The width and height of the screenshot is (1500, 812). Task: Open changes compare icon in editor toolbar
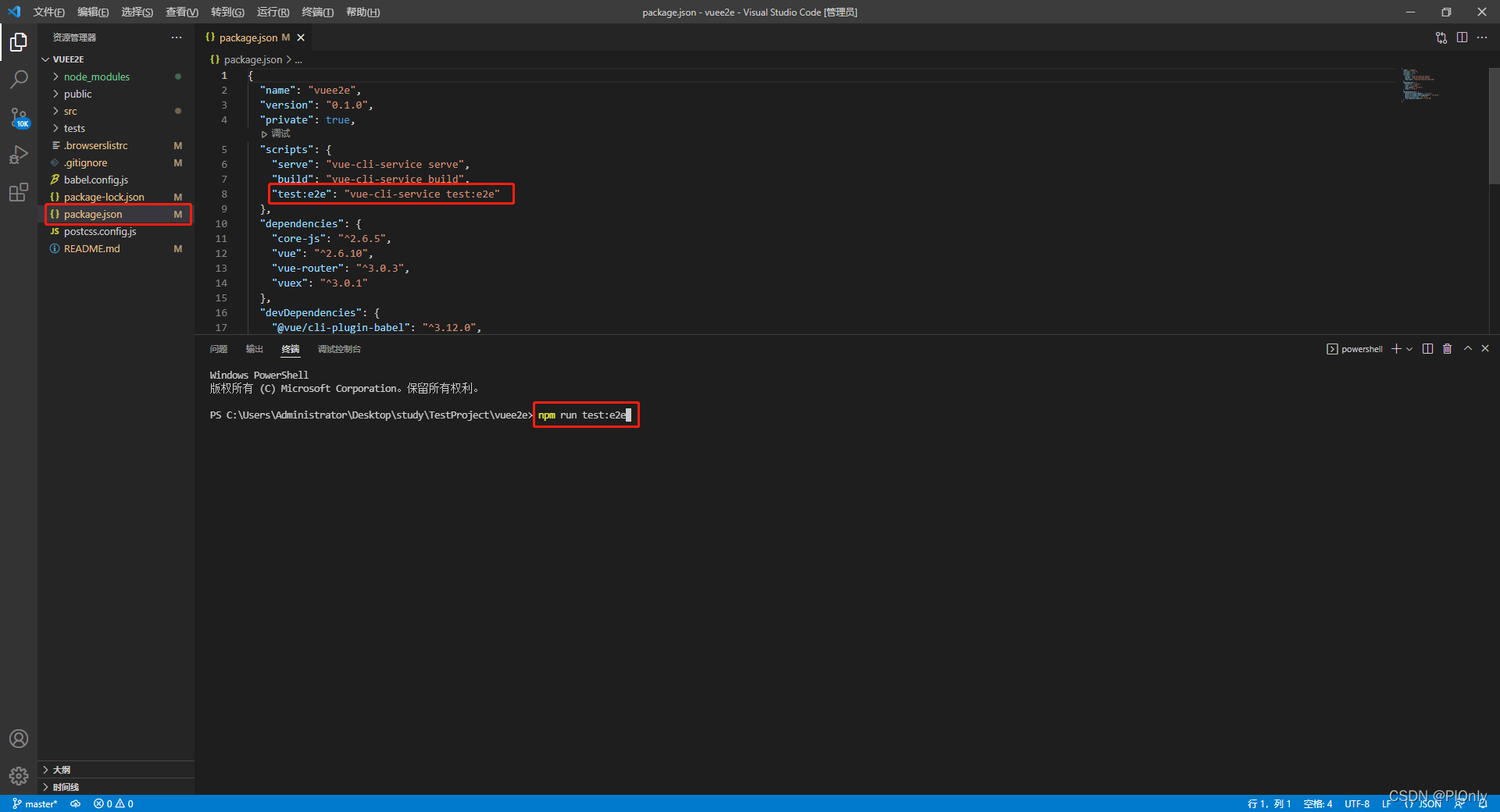click(x=1441, y=37)
